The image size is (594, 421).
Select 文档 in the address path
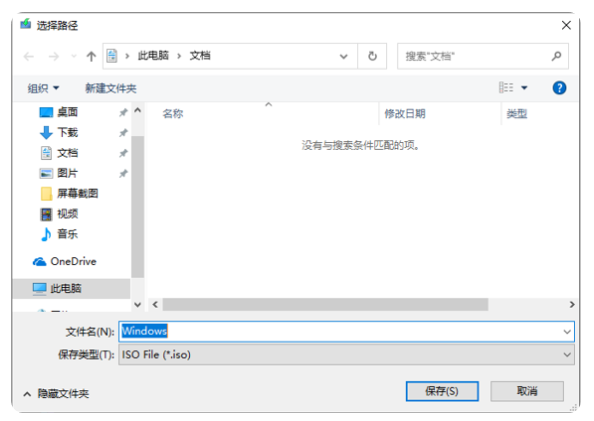pyautogui.click(x=200, y=56)
